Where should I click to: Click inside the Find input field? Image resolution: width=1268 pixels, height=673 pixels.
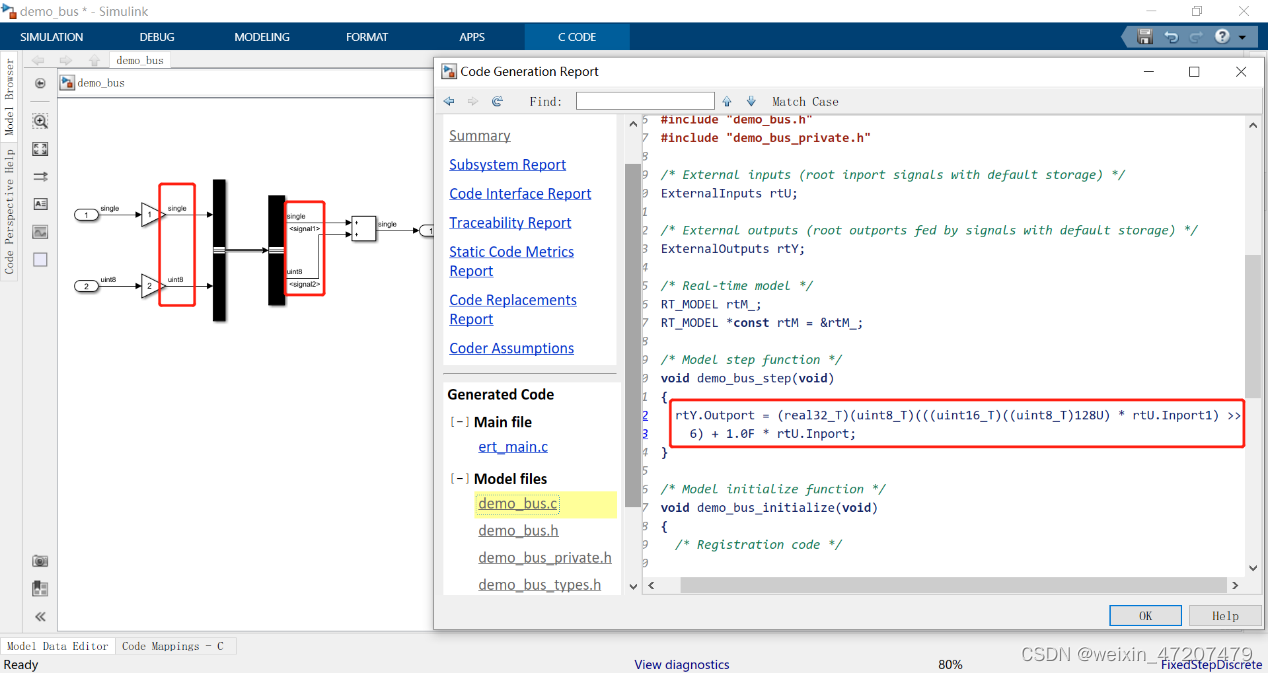click(x=645, y=101)
